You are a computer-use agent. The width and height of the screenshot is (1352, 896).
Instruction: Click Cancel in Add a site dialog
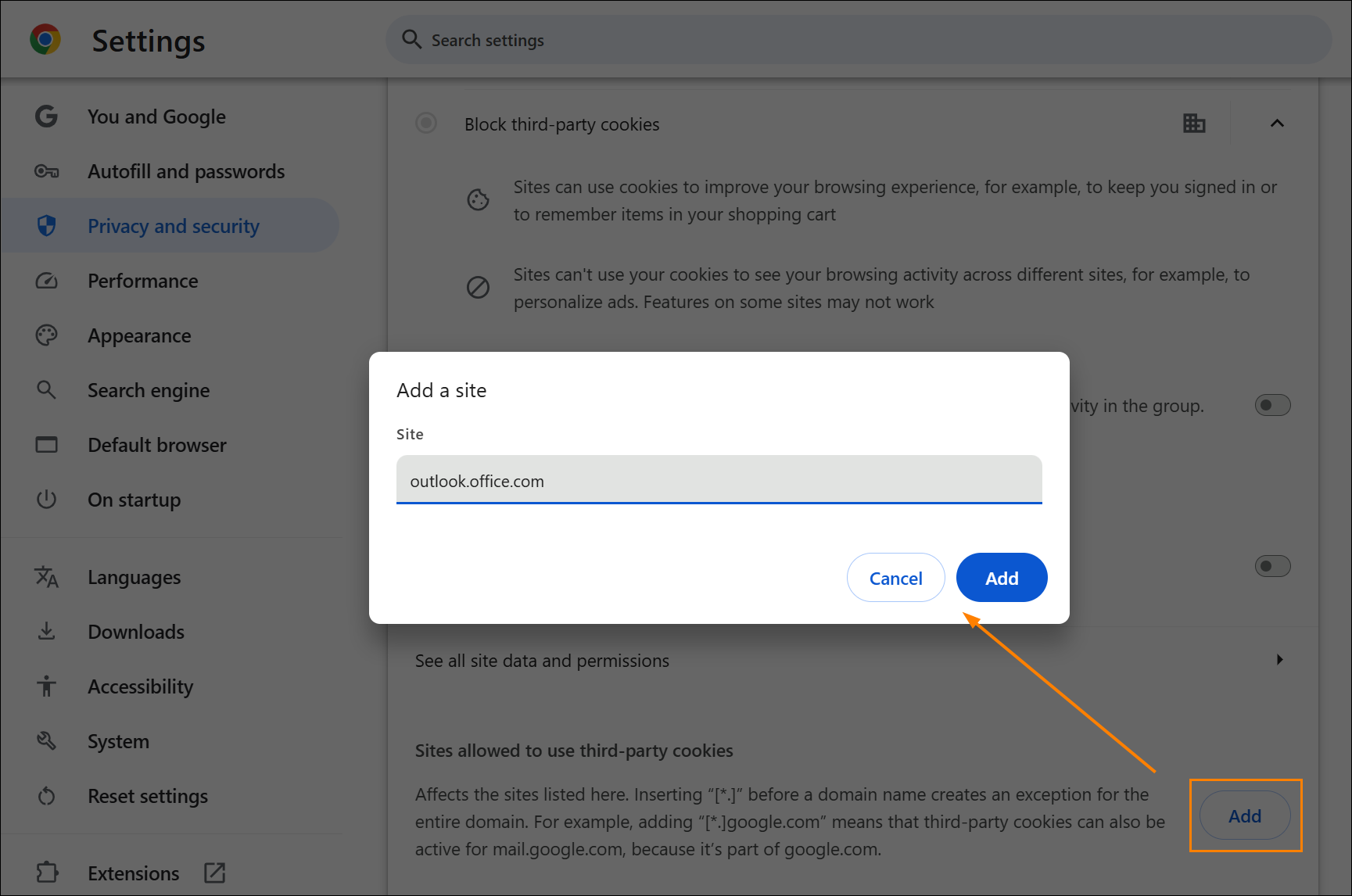896,578
